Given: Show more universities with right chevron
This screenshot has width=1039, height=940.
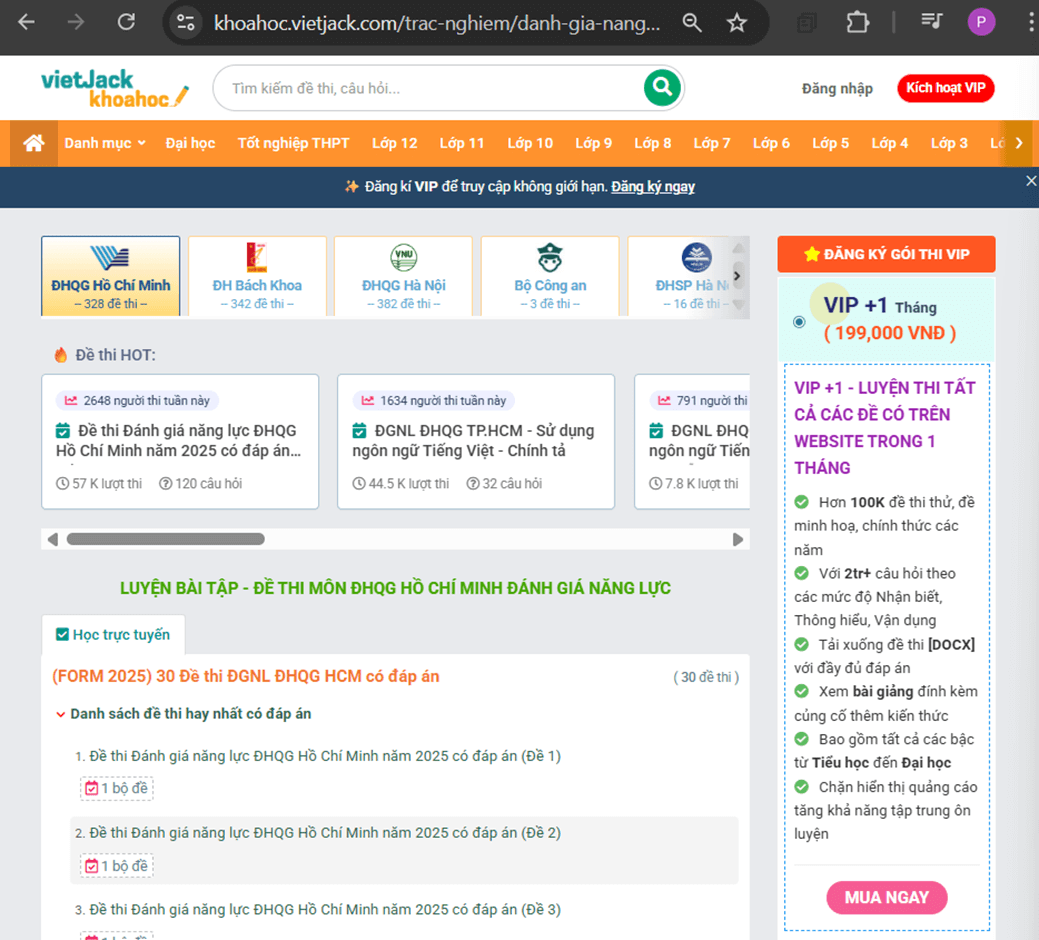Looking at the screenshot, I should coord(737,276).
